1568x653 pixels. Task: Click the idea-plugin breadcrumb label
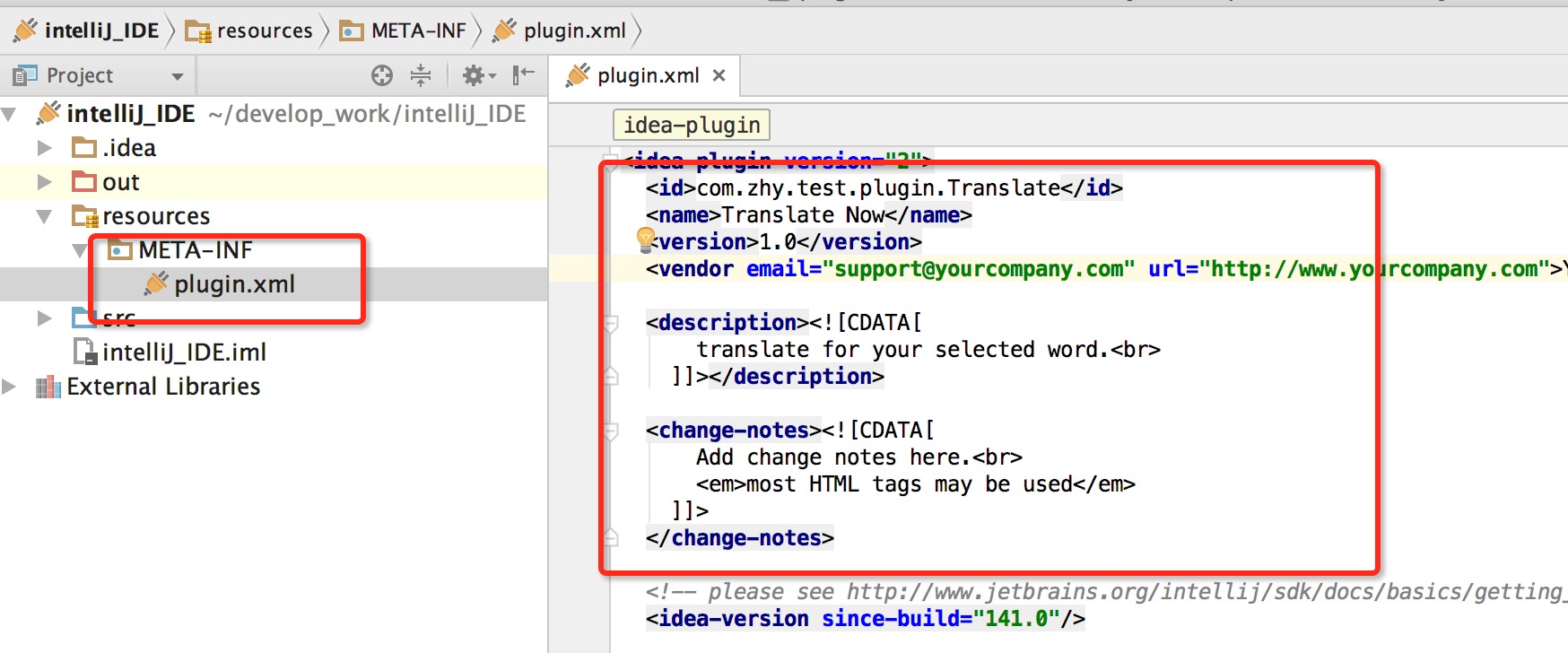pos(692,125)
